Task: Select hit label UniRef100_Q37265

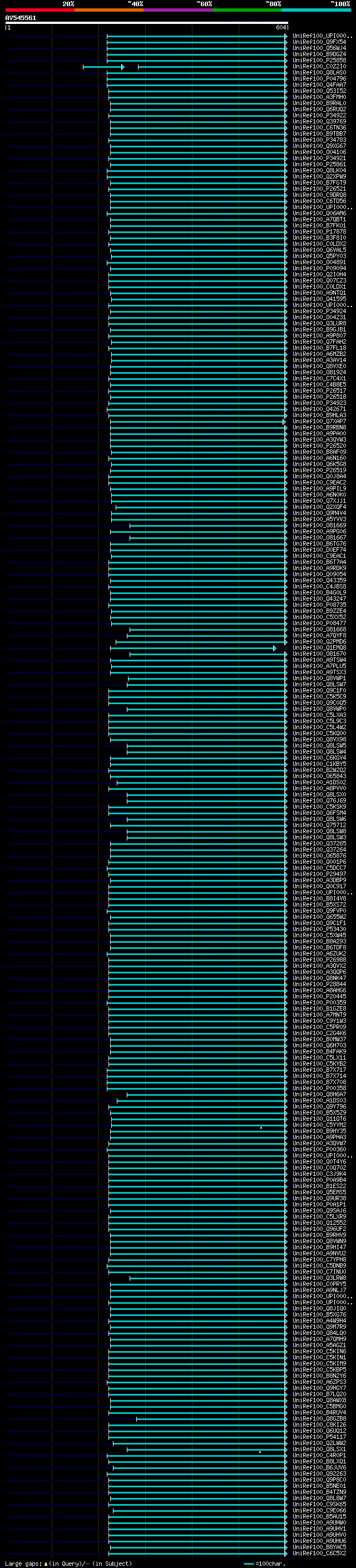Action: [x=319, y=843]
